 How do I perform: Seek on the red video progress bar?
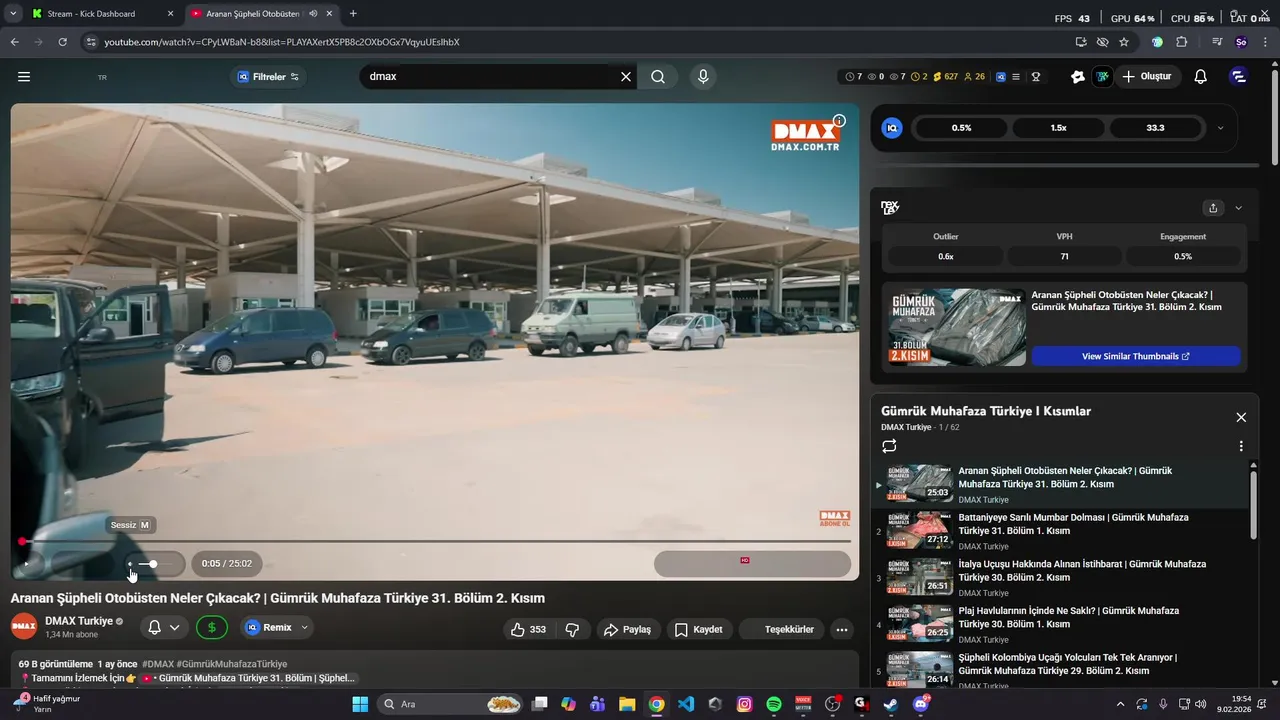click(x=435, y=541)
